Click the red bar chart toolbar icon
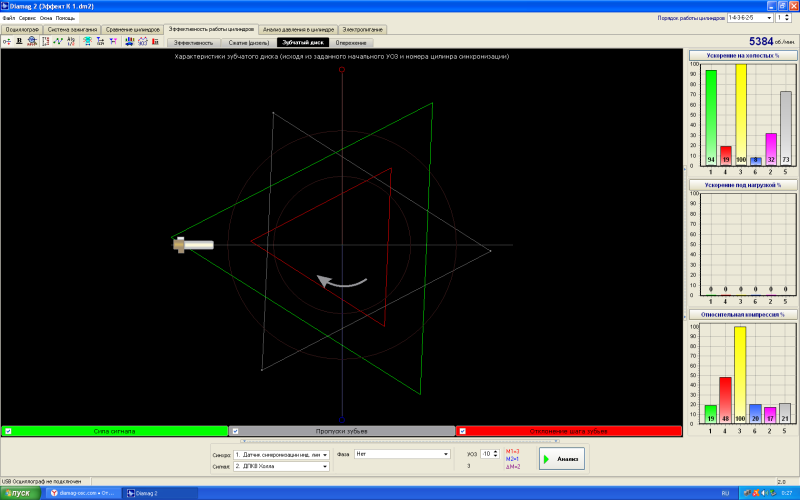 coord(155,41)
